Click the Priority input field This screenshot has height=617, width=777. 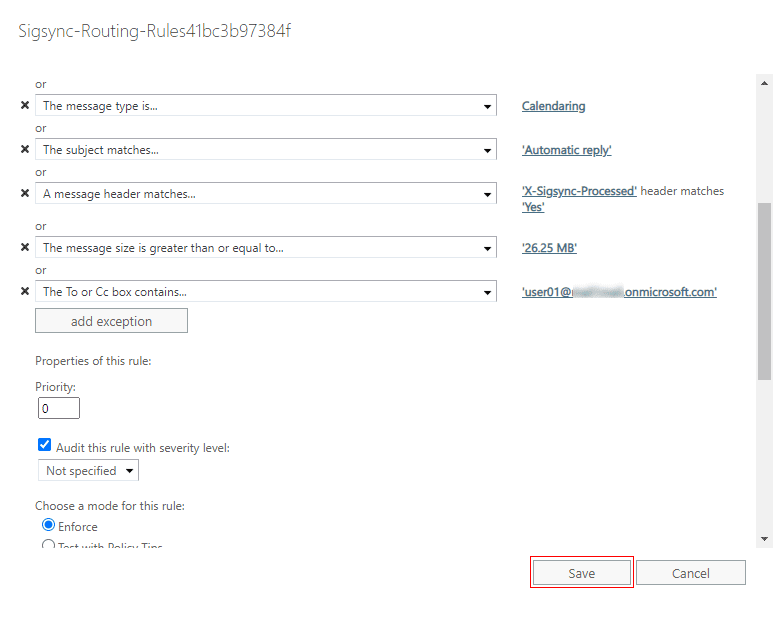pyautogui.click(x=59, y=408)
